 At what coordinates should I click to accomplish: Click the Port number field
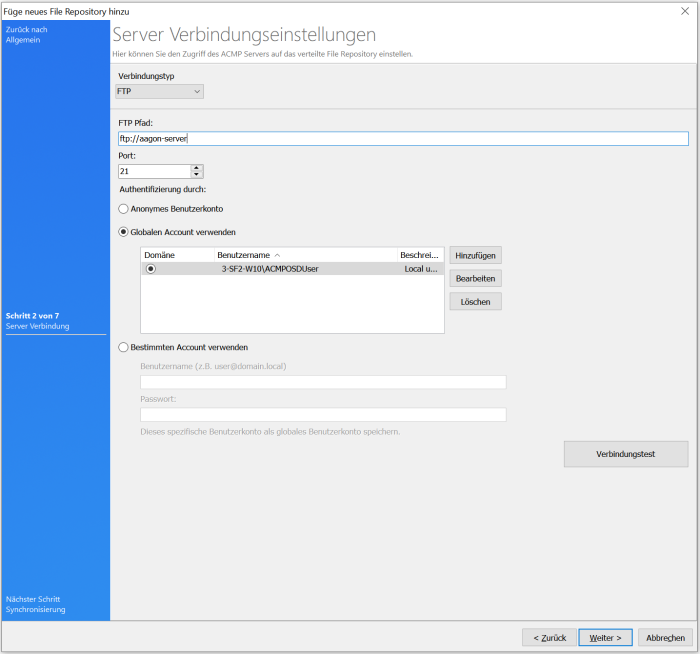click(153, 172)
